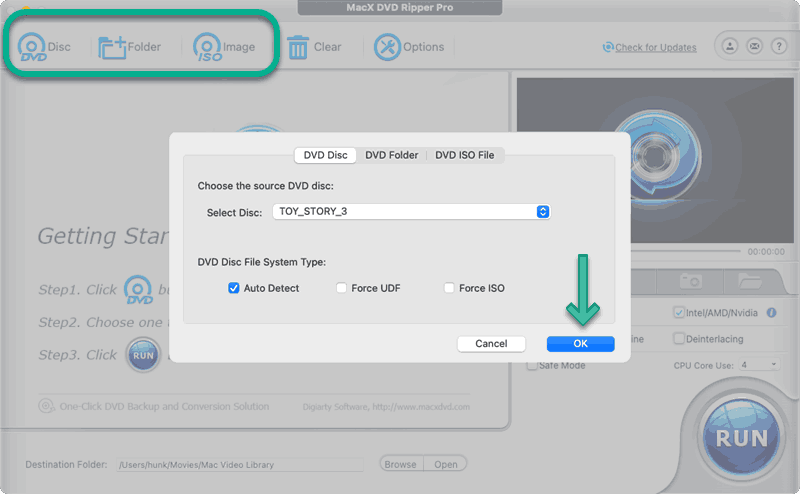Open the CPU Core Use dropdown
The width and height of the screenshot is (800, 494).
coord(760,365)
